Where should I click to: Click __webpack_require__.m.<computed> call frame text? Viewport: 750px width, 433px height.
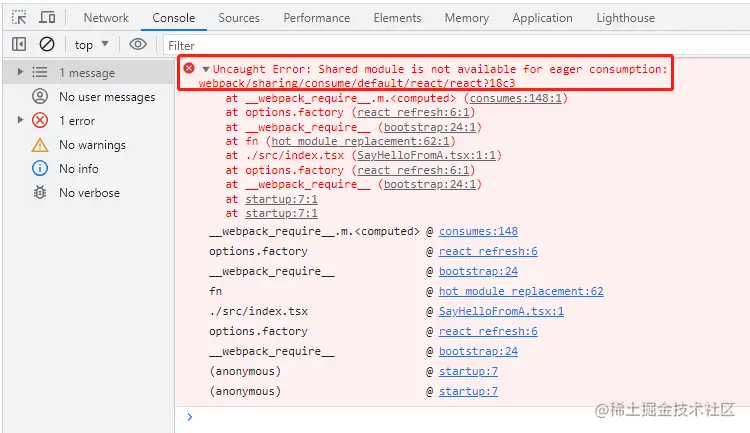tap(314, 231)
